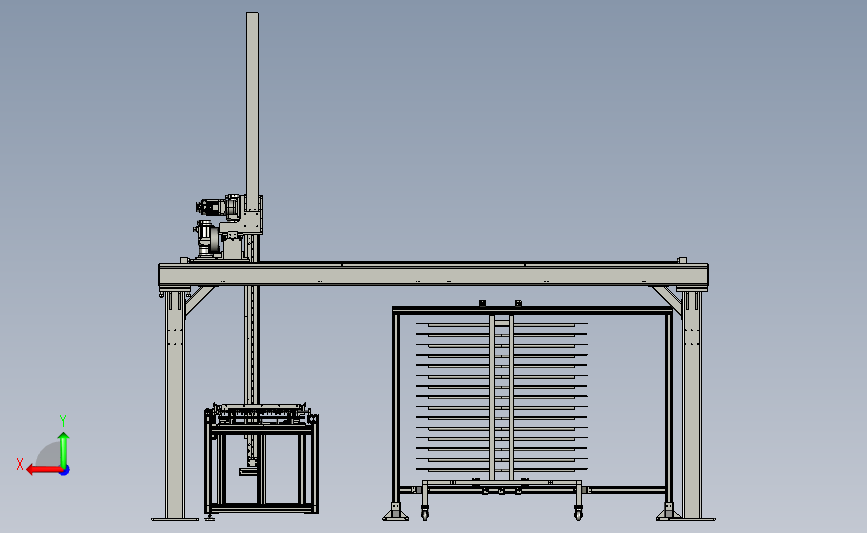Select the horizontal gantry beam
Screen dimensions: 867x533
point(433,274)
